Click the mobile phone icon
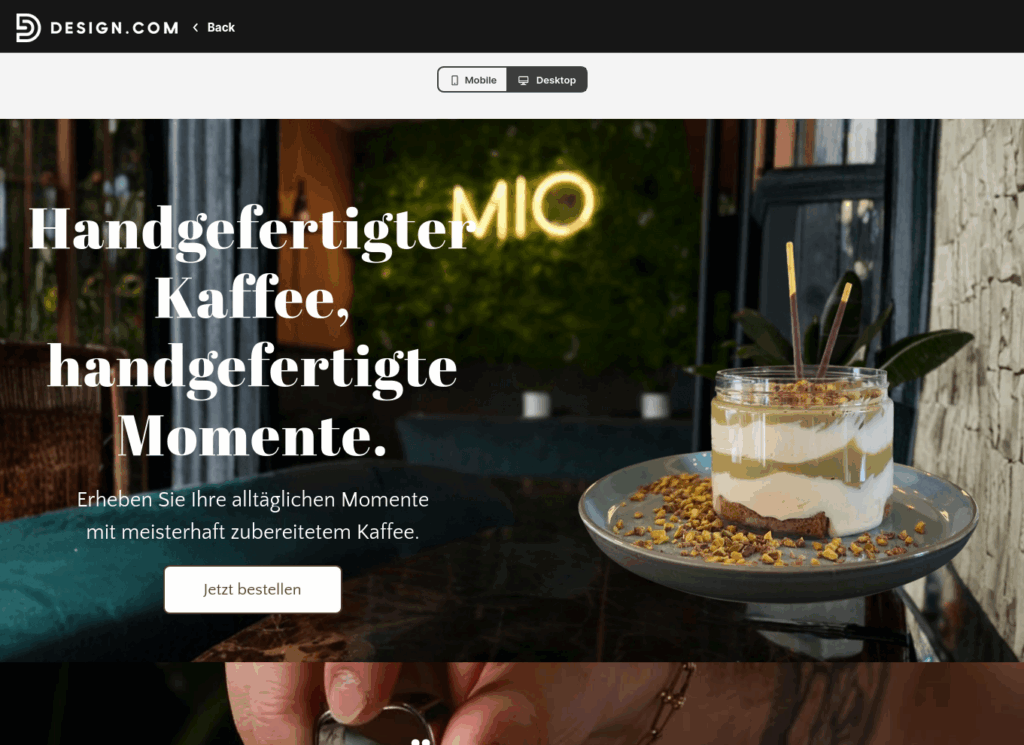Viewport: 1024px width, 745px height. pyautogui.click(x=455, y=80)
